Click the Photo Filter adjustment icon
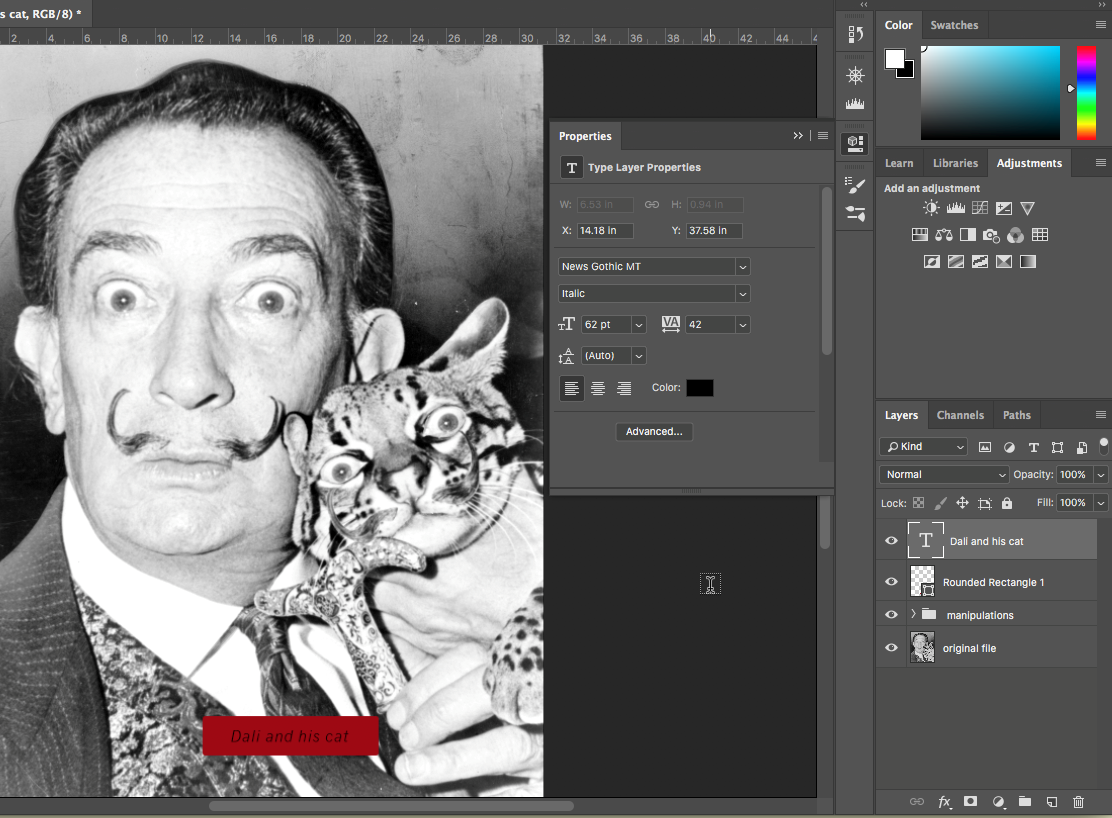1112x818 pixels. [991, 235]
